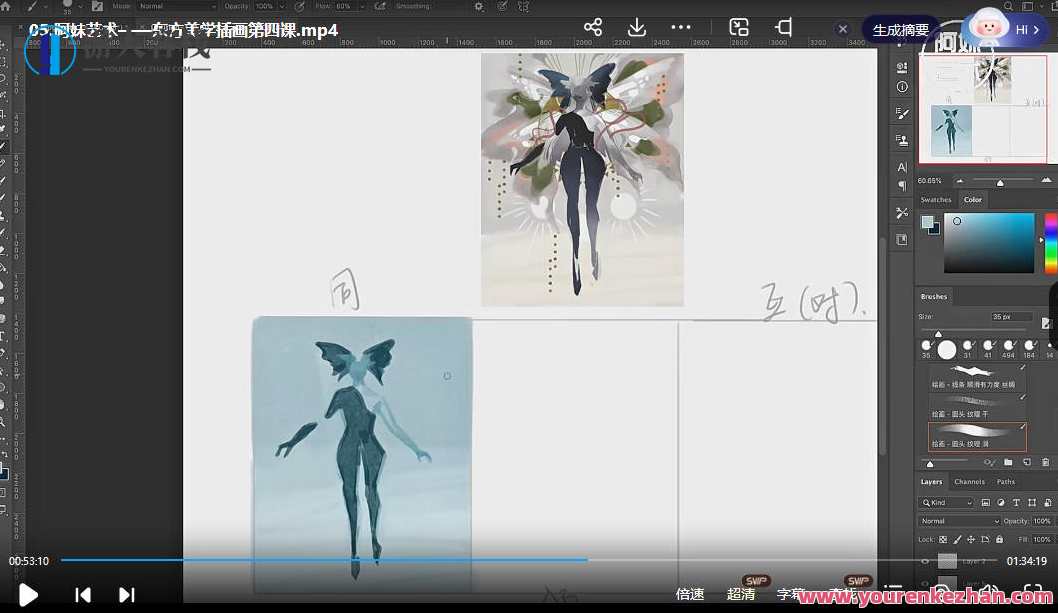
Task: Switch to the Channels tab
Action: coord(968,481)
